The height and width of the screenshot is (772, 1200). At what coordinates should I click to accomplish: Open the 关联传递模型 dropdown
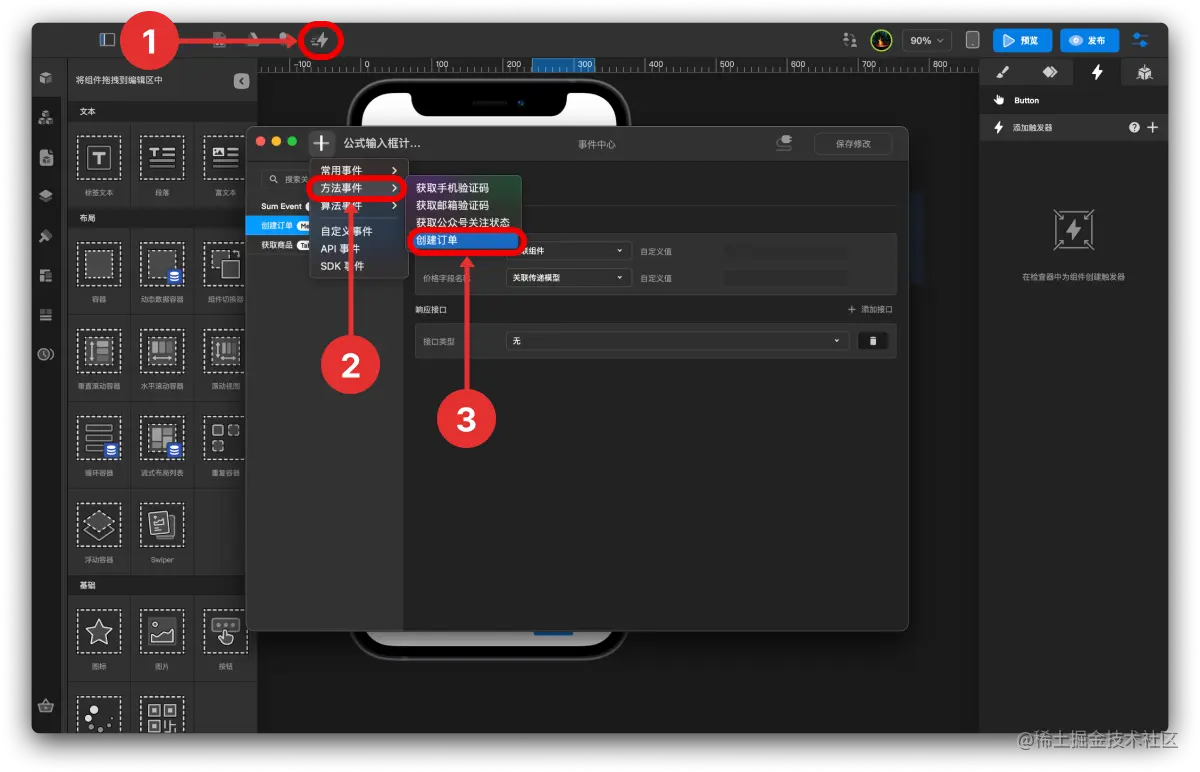click(x=568, y=277)
